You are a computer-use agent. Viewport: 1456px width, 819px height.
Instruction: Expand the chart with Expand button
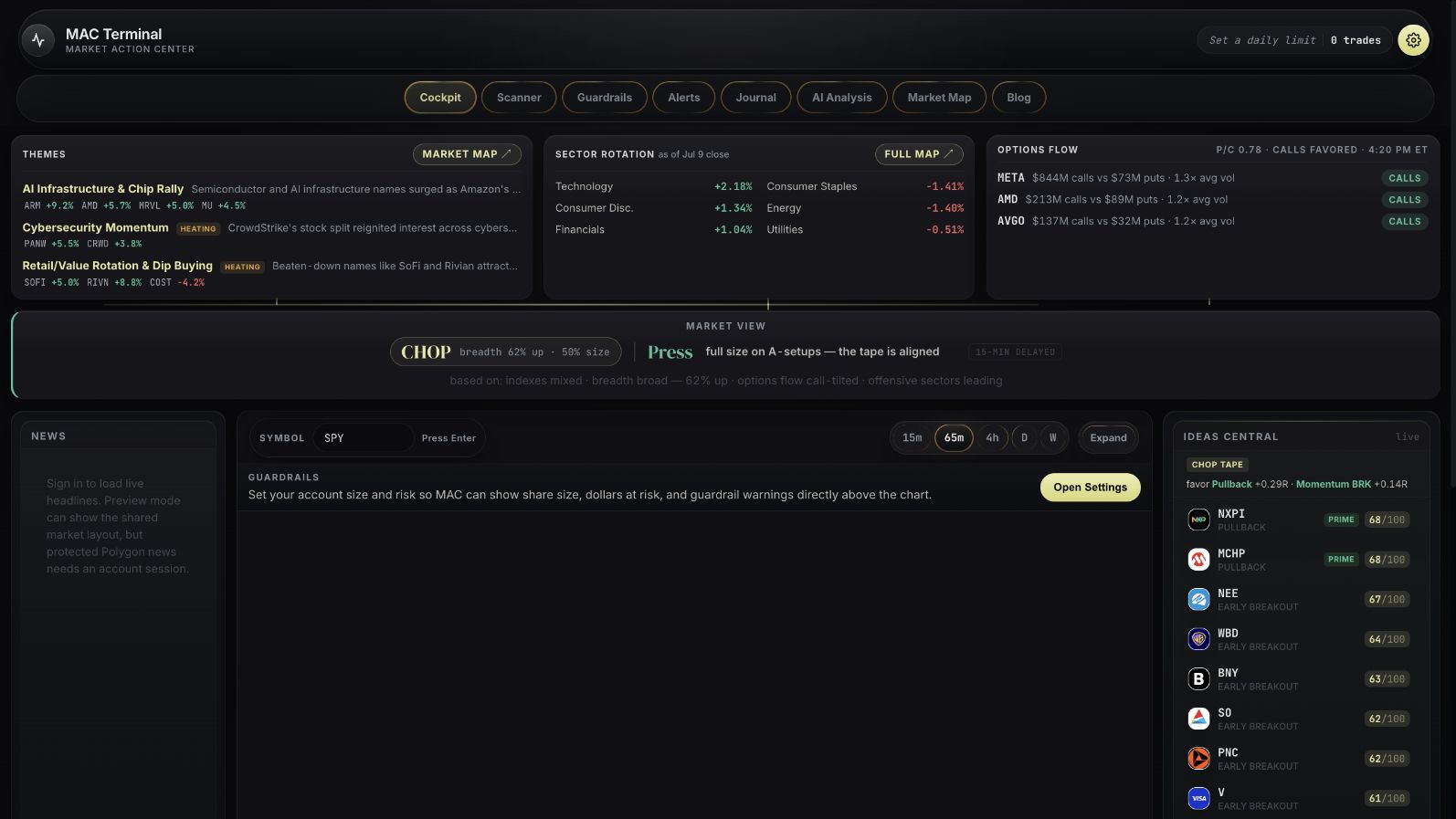click(x=1108, y=438)
